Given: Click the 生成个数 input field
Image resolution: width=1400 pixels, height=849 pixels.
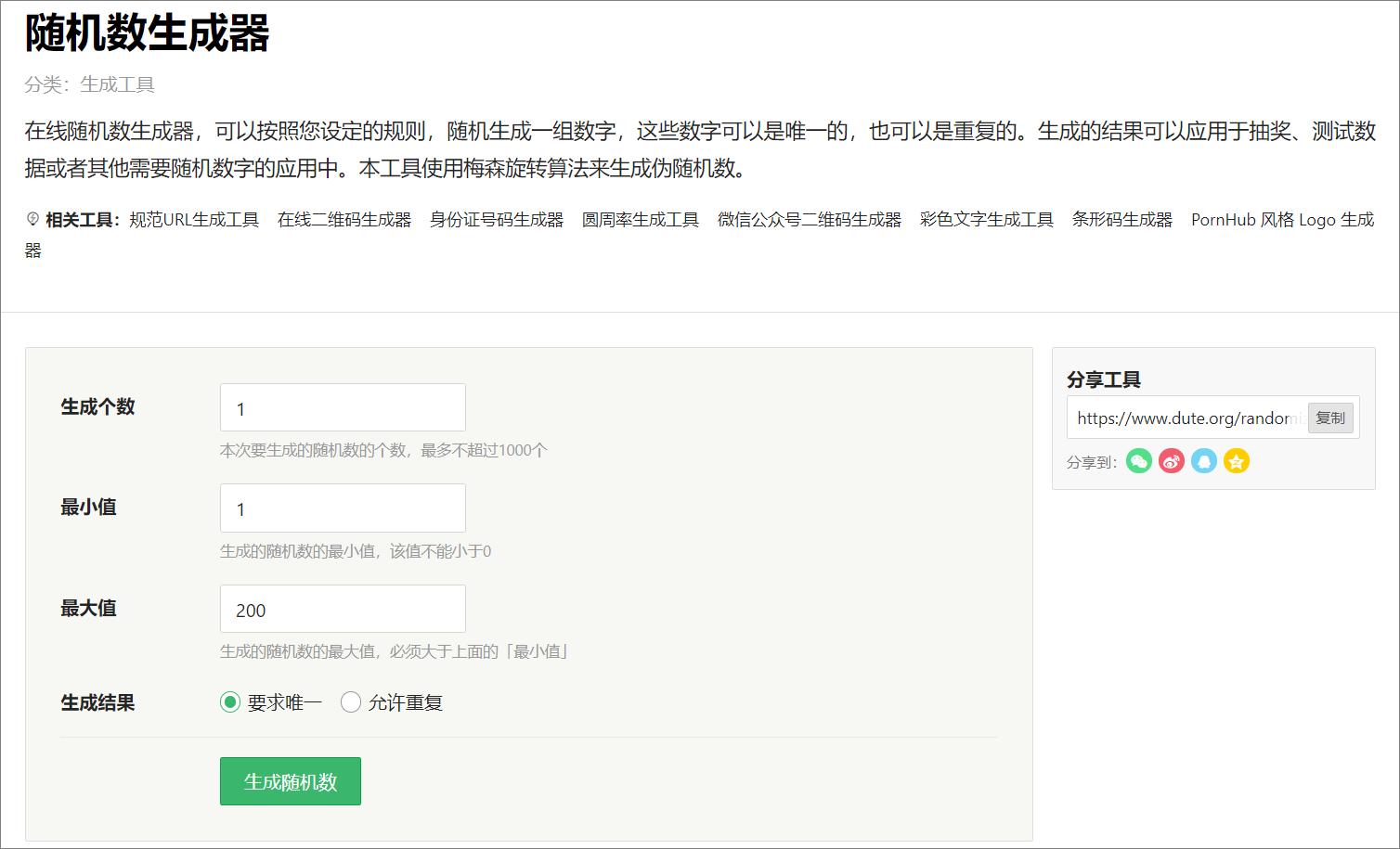Looking at the screenshot, I should pos(342,407).
